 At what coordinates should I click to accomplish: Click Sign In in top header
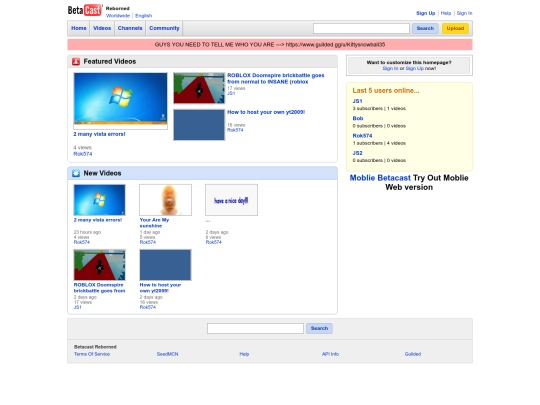pyautogui.click(x=464, y=13)
